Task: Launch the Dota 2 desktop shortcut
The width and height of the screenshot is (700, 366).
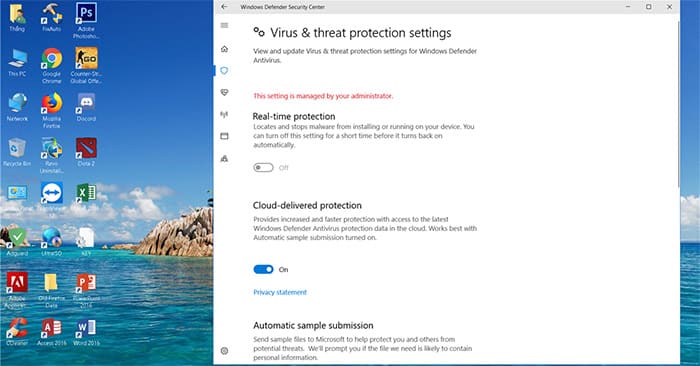Action: [86, 153]
